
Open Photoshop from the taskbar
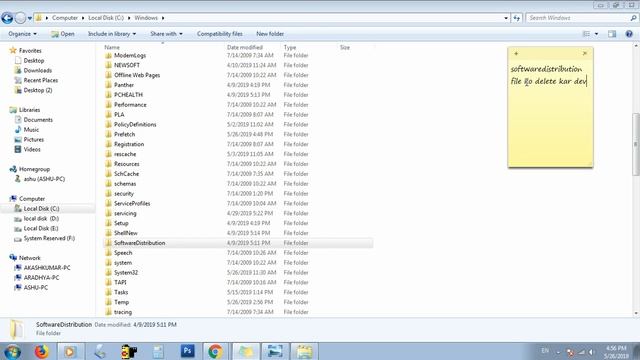(187, 351)
